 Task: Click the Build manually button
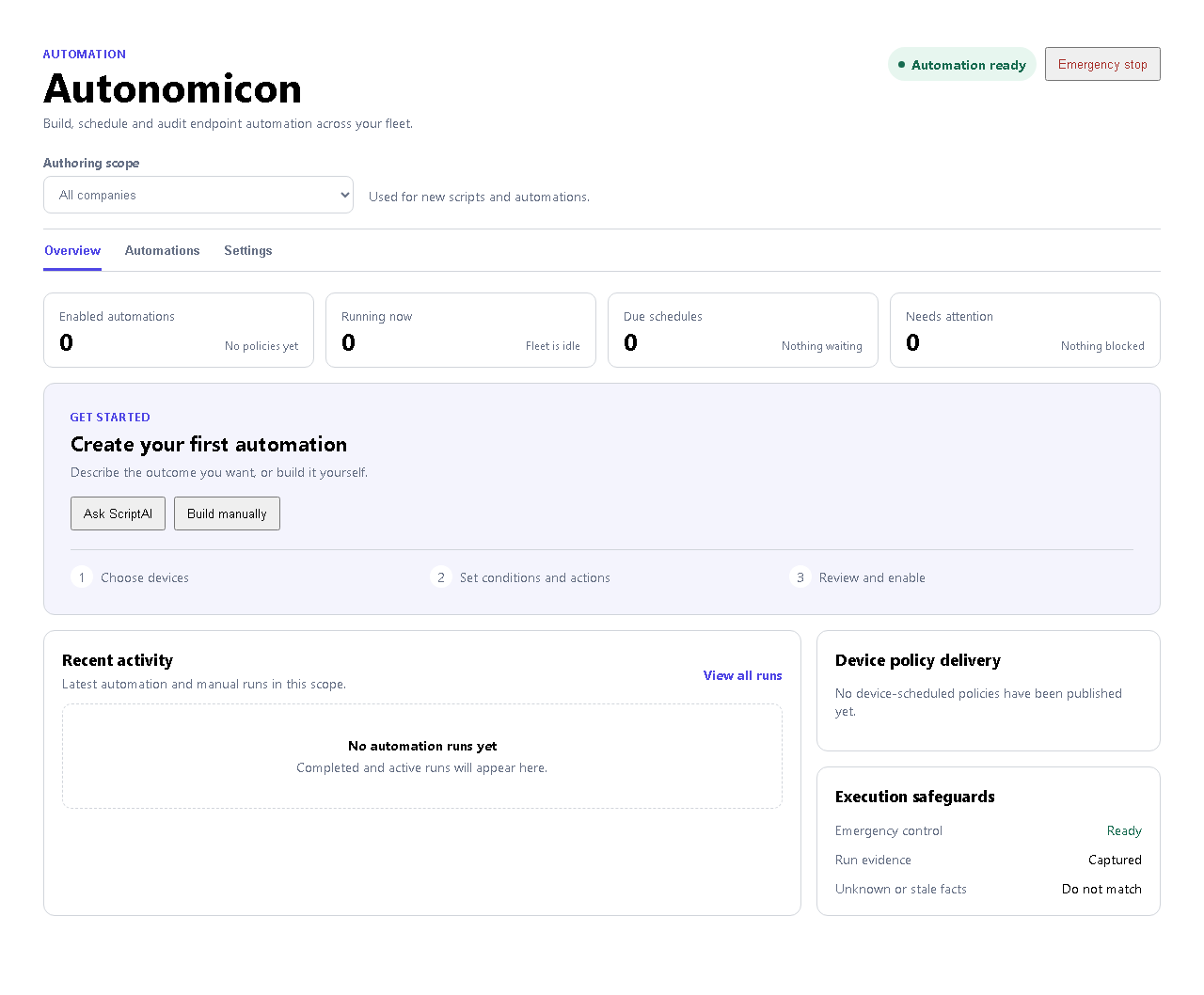[x=227, y=513]
